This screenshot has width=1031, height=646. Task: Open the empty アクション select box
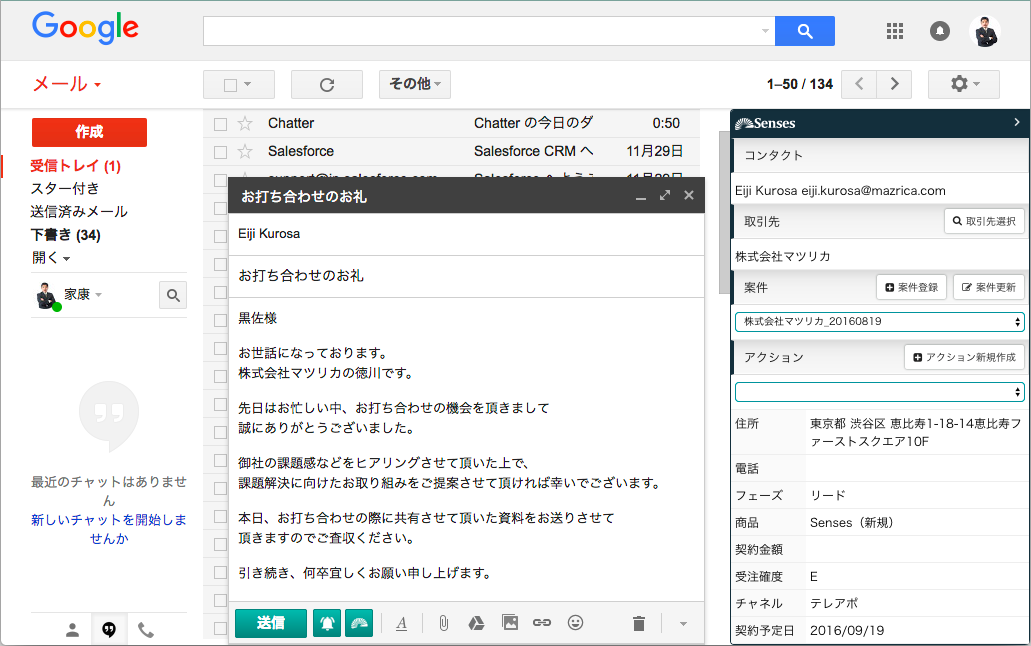pyautogui.click(x=879, y=392)
